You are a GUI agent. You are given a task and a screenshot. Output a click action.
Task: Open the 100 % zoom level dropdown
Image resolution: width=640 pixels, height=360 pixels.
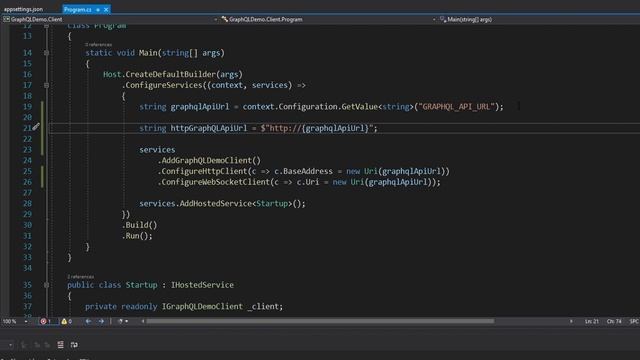pyautogui.click(x=26, y=322)
